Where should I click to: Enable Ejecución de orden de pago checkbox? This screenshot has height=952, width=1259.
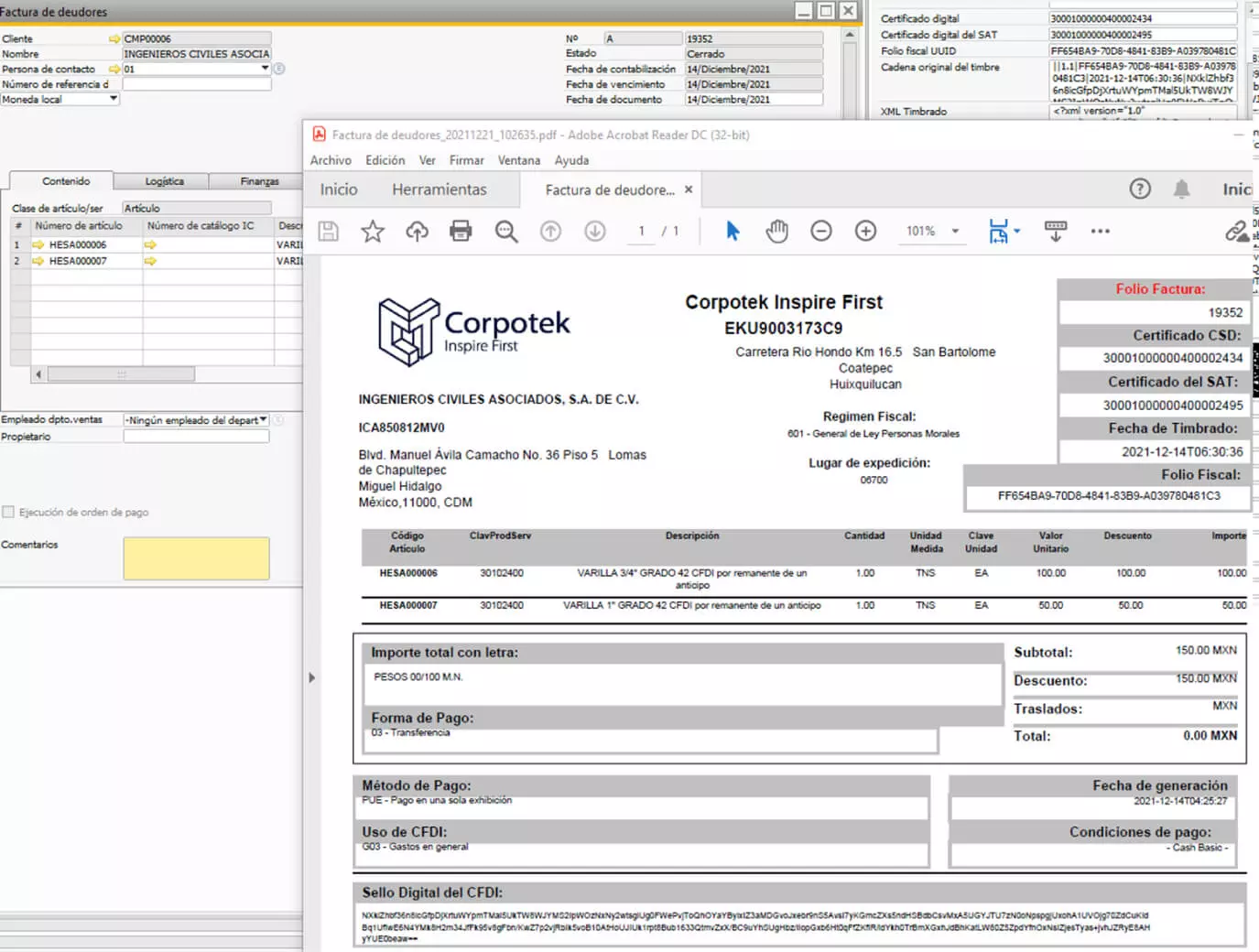(9, 513)
